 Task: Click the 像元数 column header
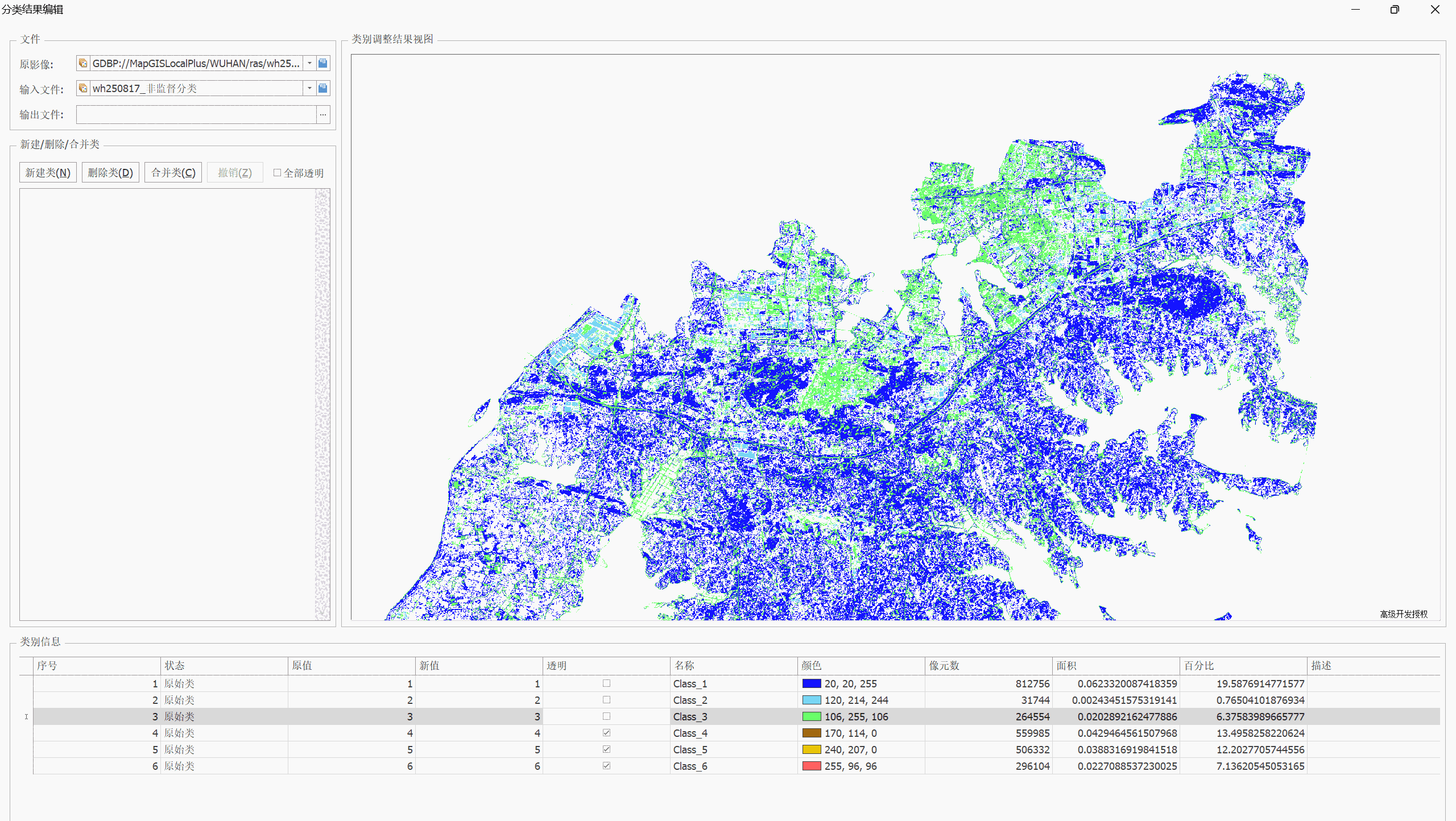click(944, 665)
